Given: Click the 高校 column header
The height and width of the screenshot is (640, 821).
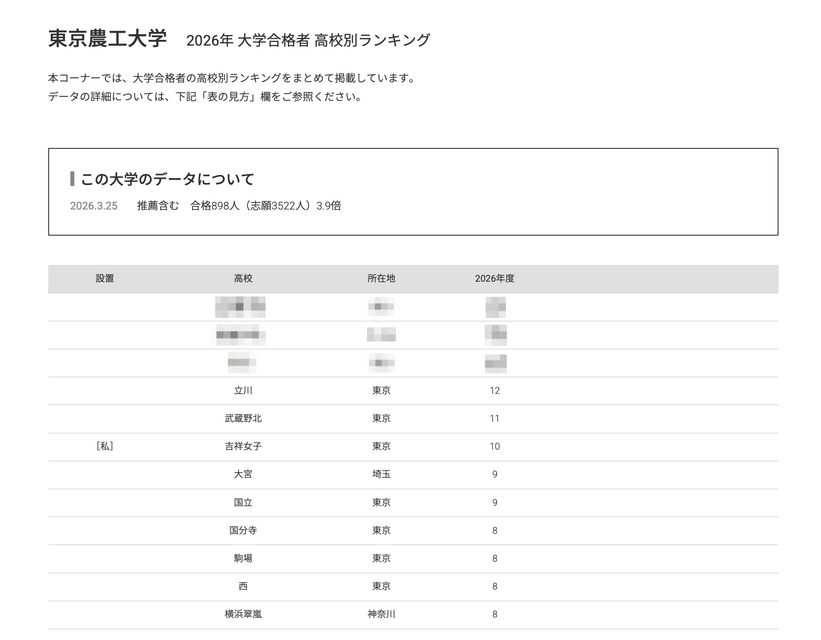Looking at the screenshot, I should pyautogui.click(x=243, y=279).
